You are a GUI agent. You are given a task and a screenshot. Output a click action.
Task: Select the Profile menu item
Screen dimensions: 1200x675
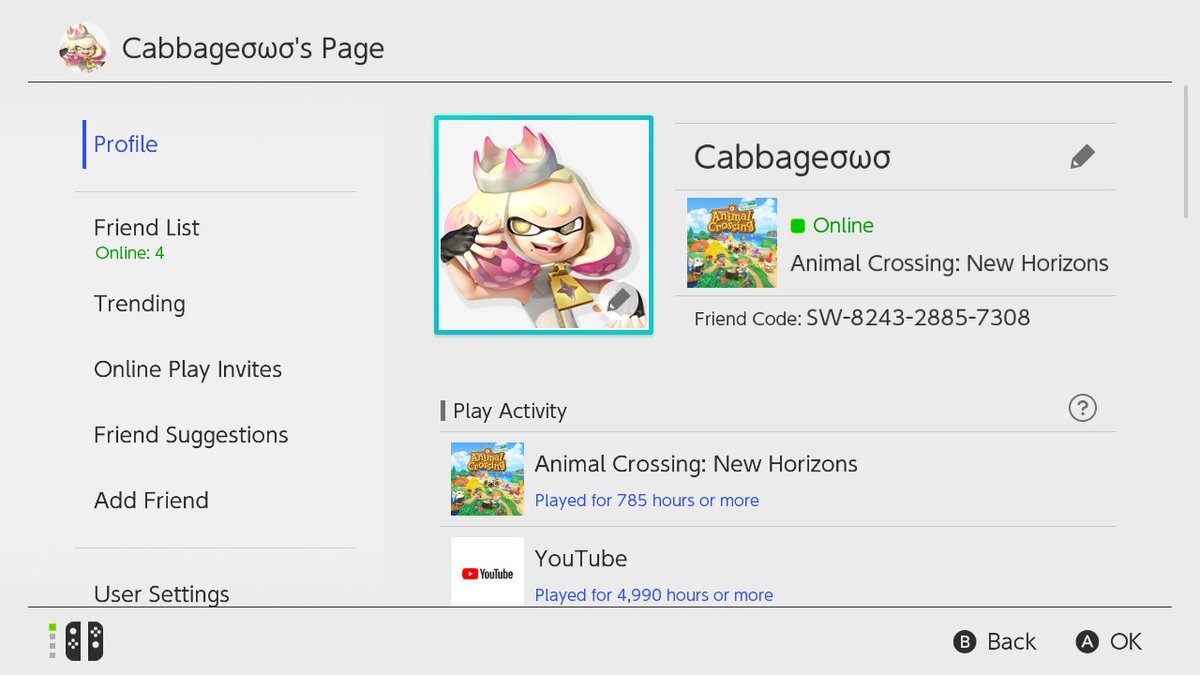(125, 144)
